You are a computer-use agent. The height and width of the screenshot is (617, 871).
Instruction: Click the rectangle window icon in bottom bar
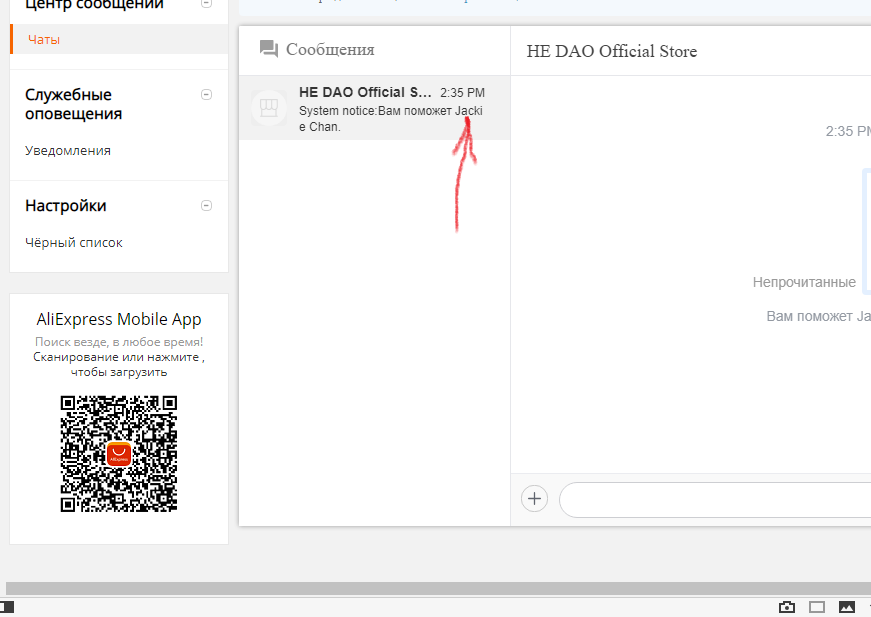click(x=817, y=607)
